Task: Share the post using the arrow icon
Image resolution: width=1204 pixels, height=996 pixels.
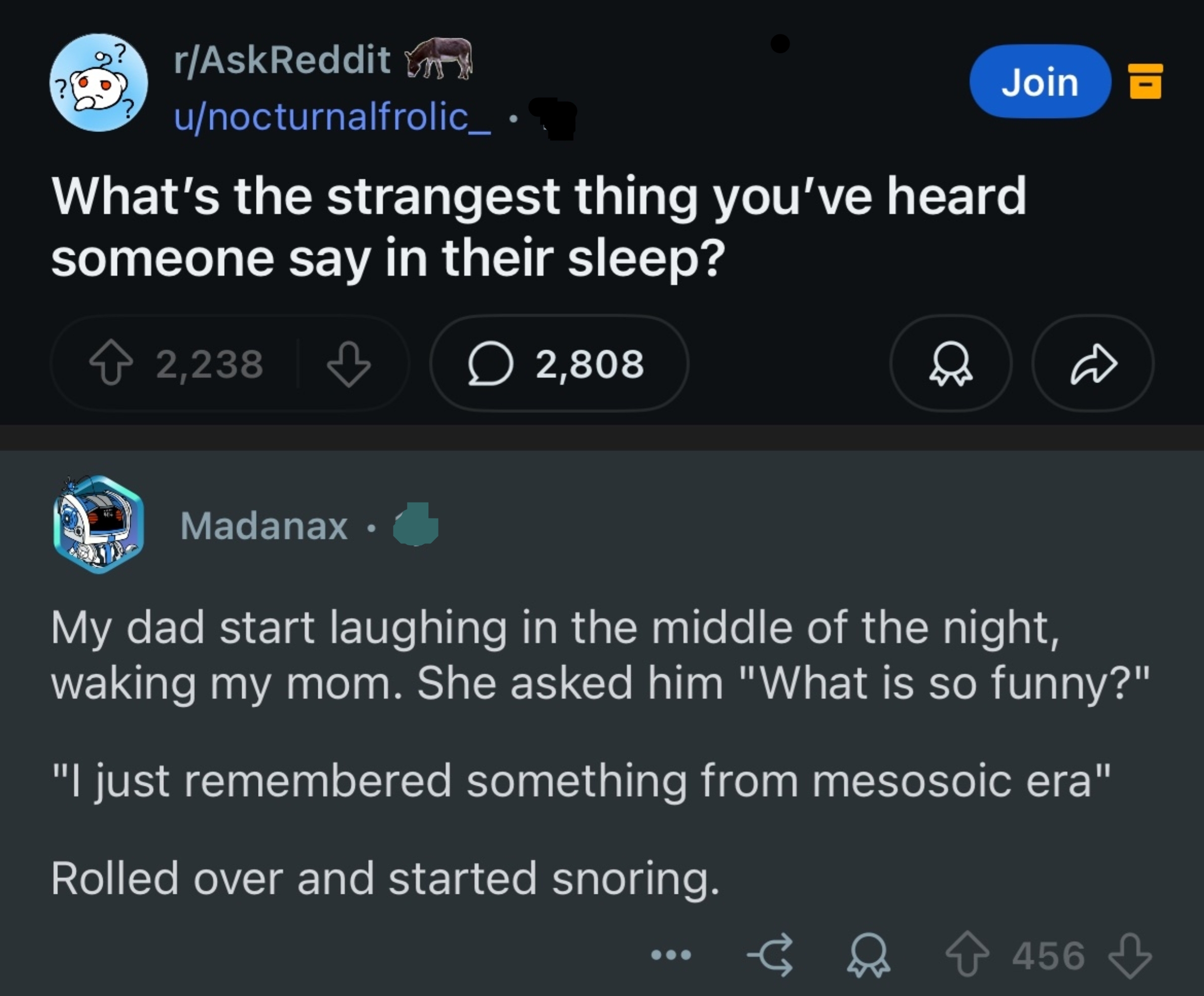Action: click(1092, 363)
